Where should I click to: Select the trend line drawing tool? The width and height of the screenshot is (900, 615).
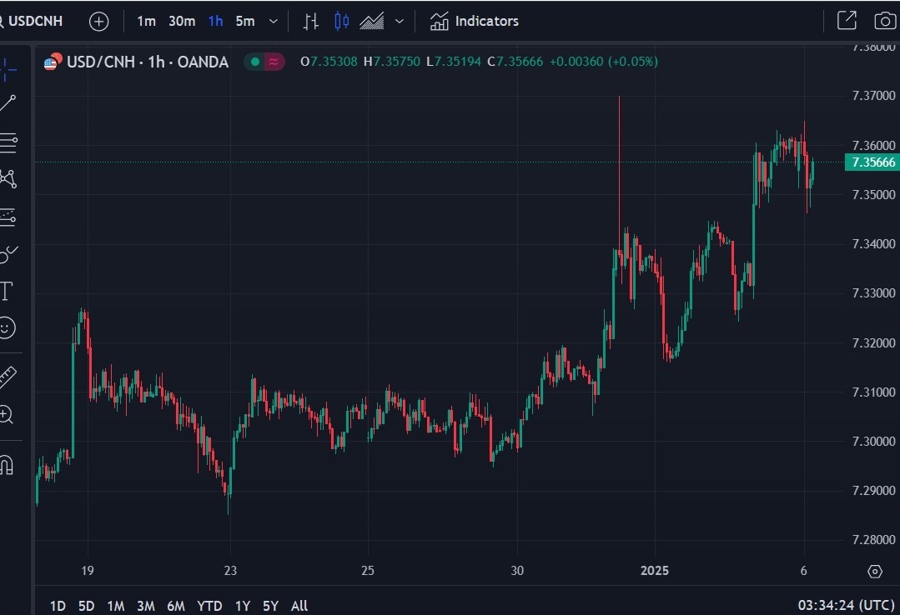point(10,103)
